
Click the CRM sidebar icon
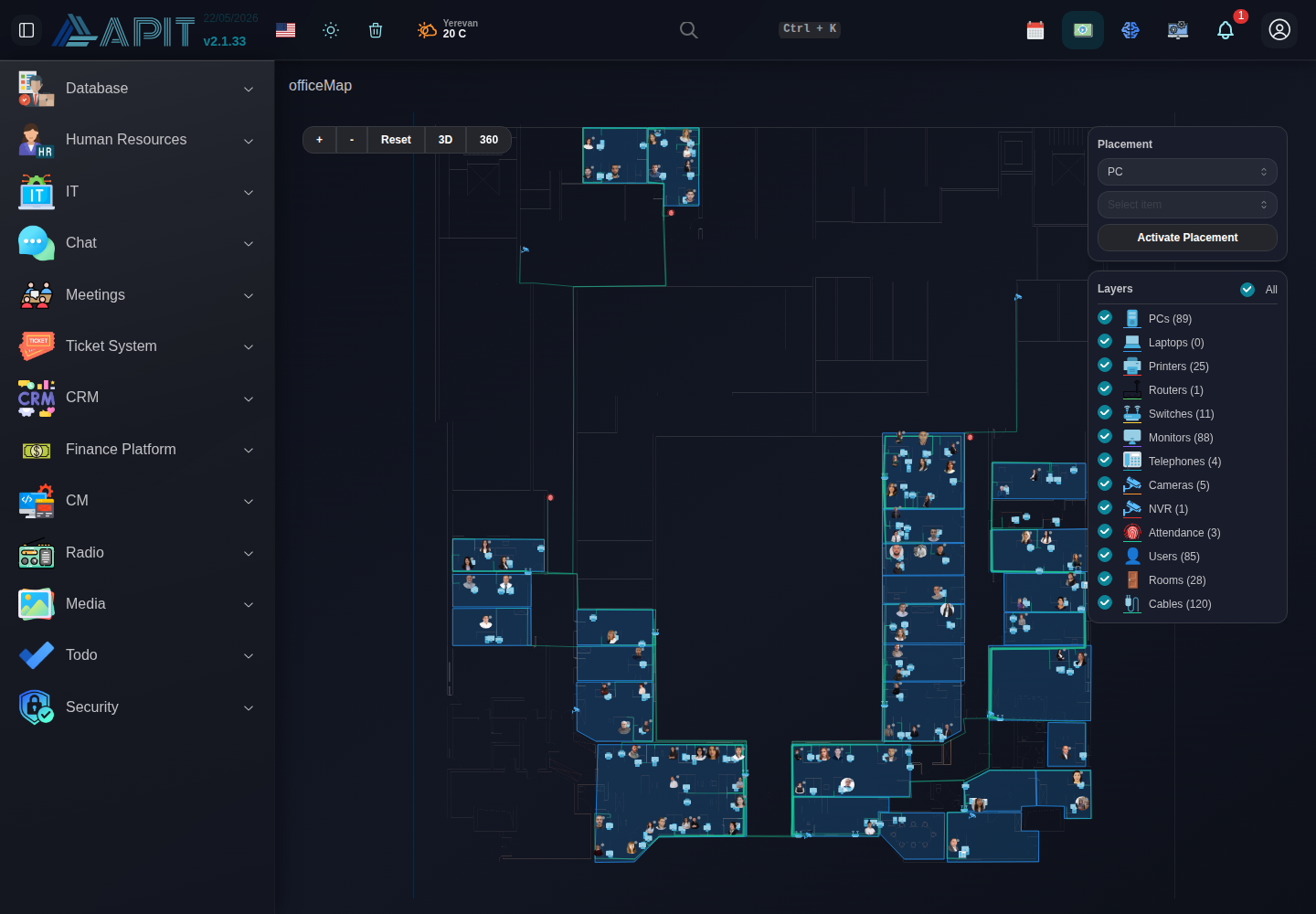click(37, 398)
